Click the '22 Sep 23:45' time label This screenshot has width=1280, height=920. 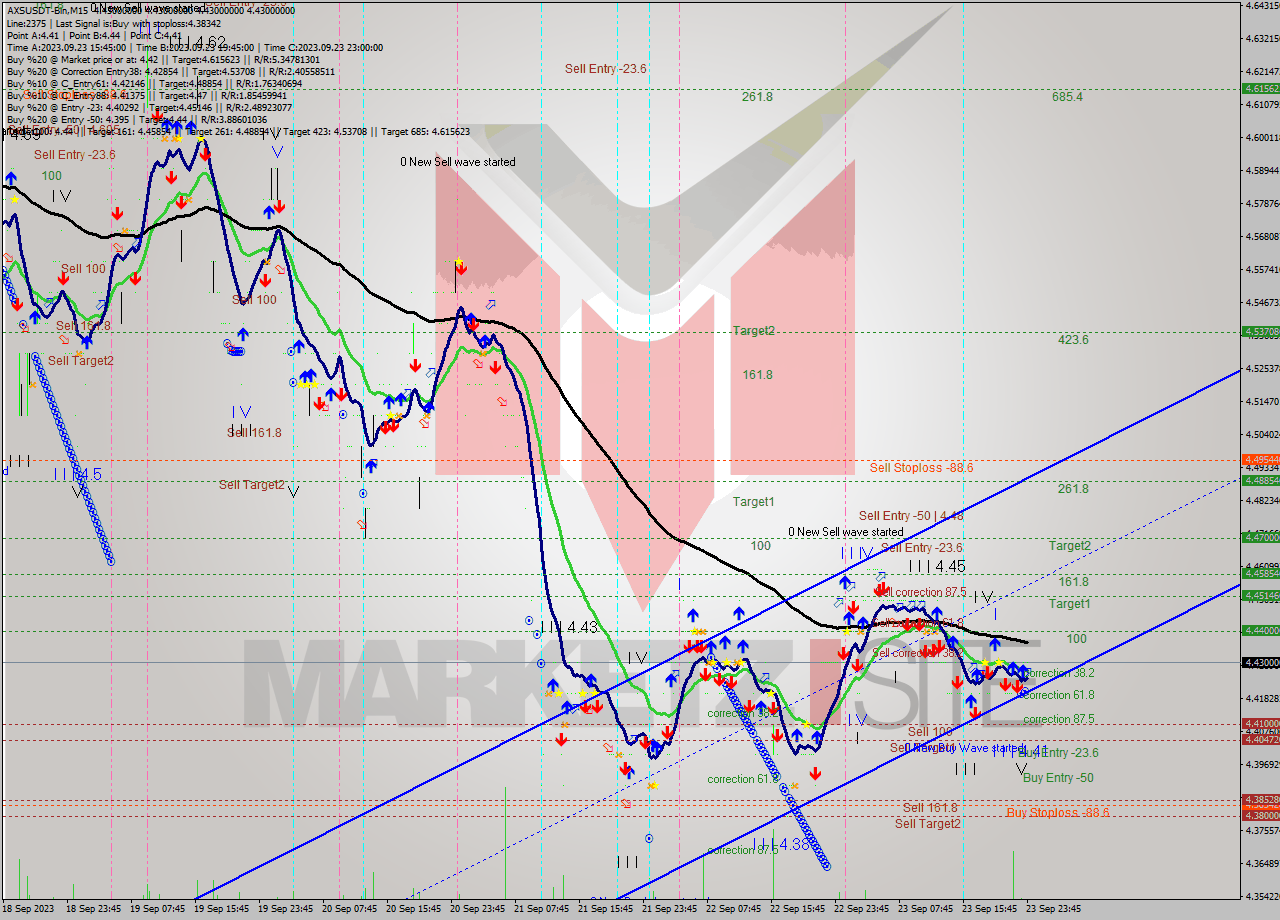[x=862, y=909]
